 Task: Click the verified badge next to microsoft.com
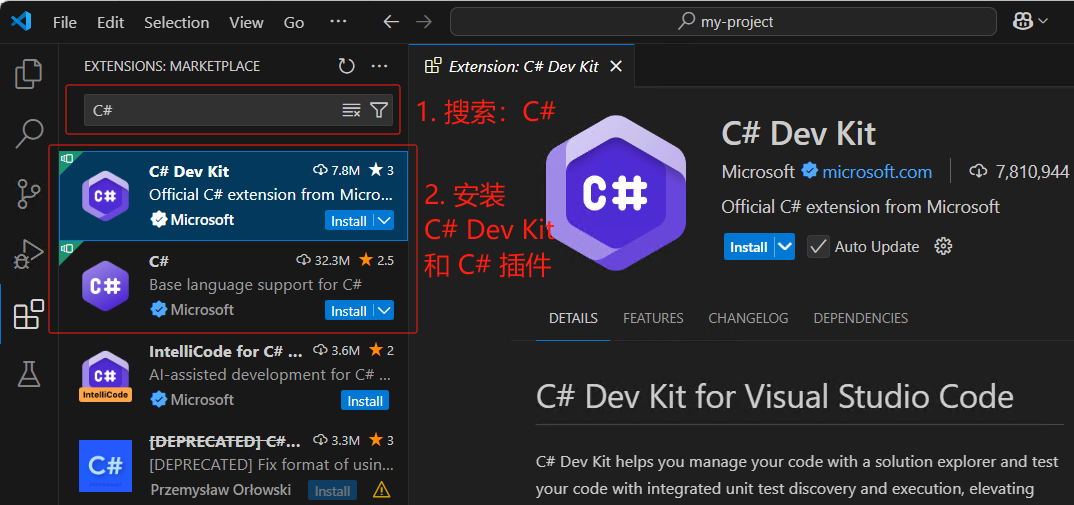coord(809,171)
